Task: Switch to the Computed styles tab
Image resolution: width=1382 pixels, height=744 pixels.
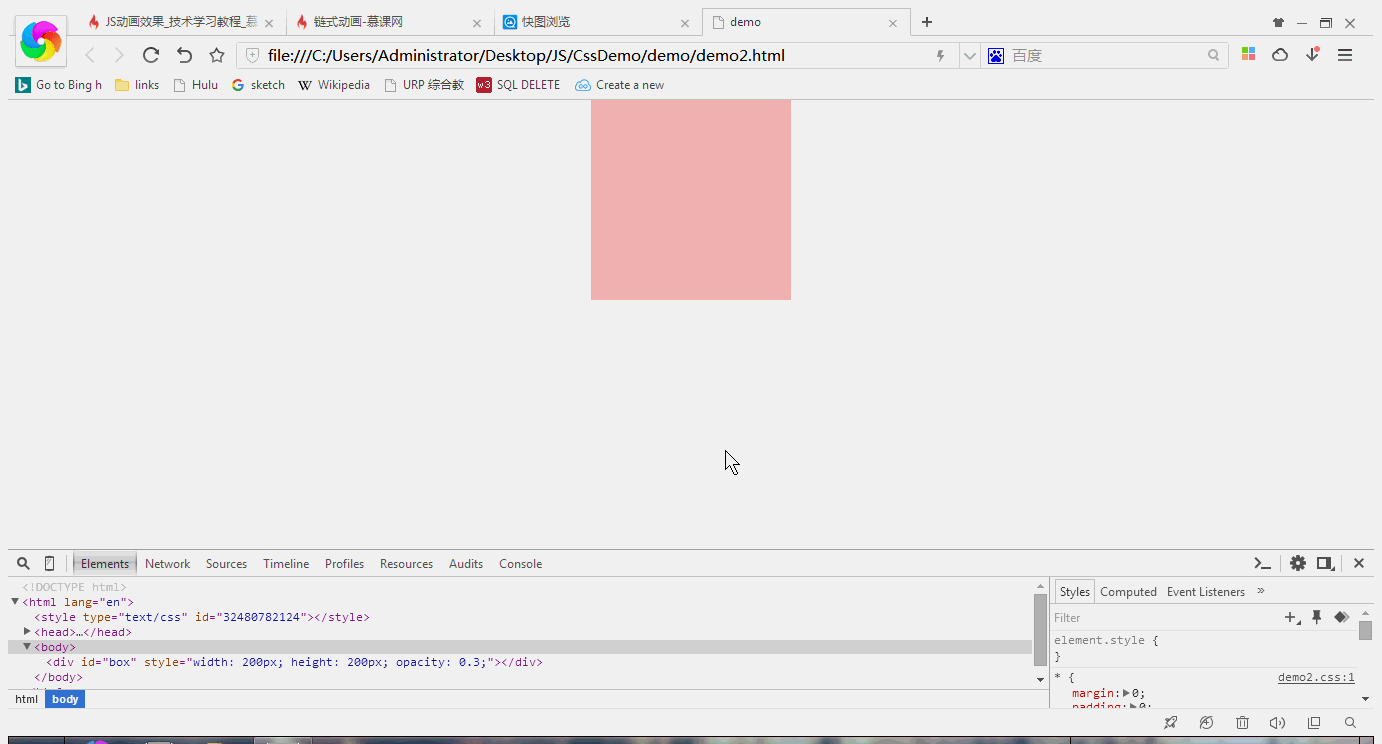Action: coord(1128,592)
